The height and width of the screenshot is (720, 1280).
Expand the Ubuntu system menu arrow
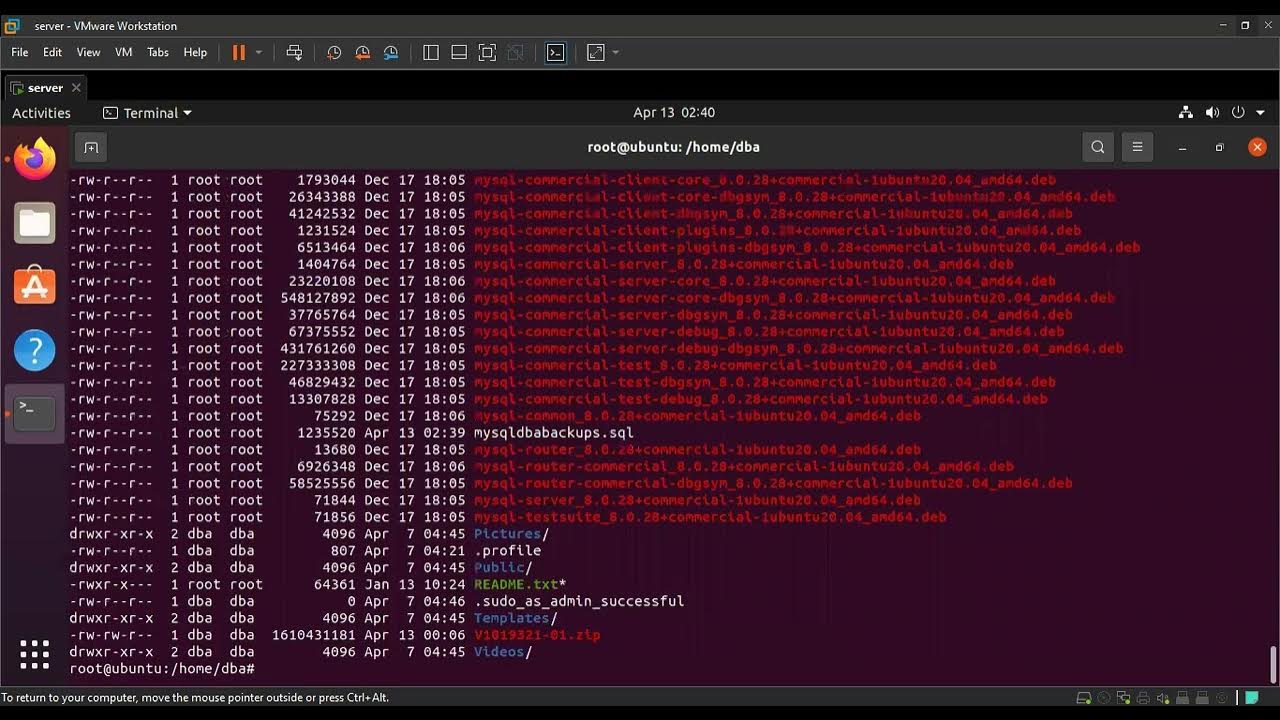1260,113
